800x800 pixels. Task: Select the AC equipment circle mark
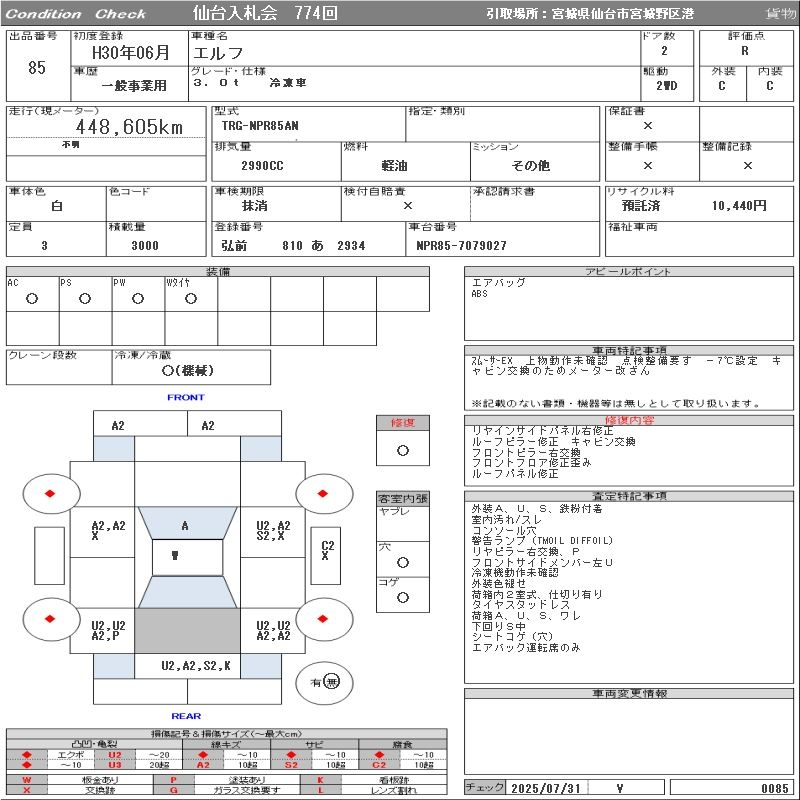32,298
